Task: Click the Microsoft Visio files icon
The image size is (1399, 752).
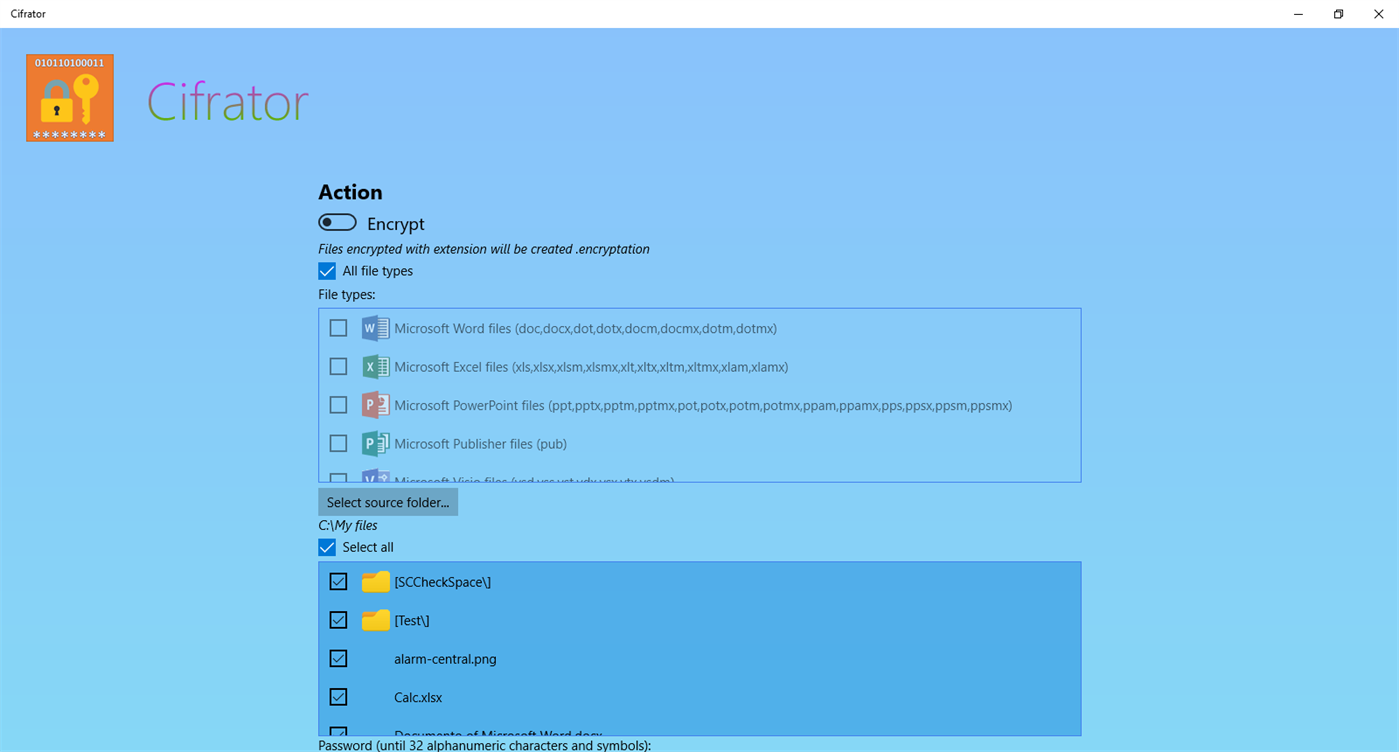Action: coord(374,478)
